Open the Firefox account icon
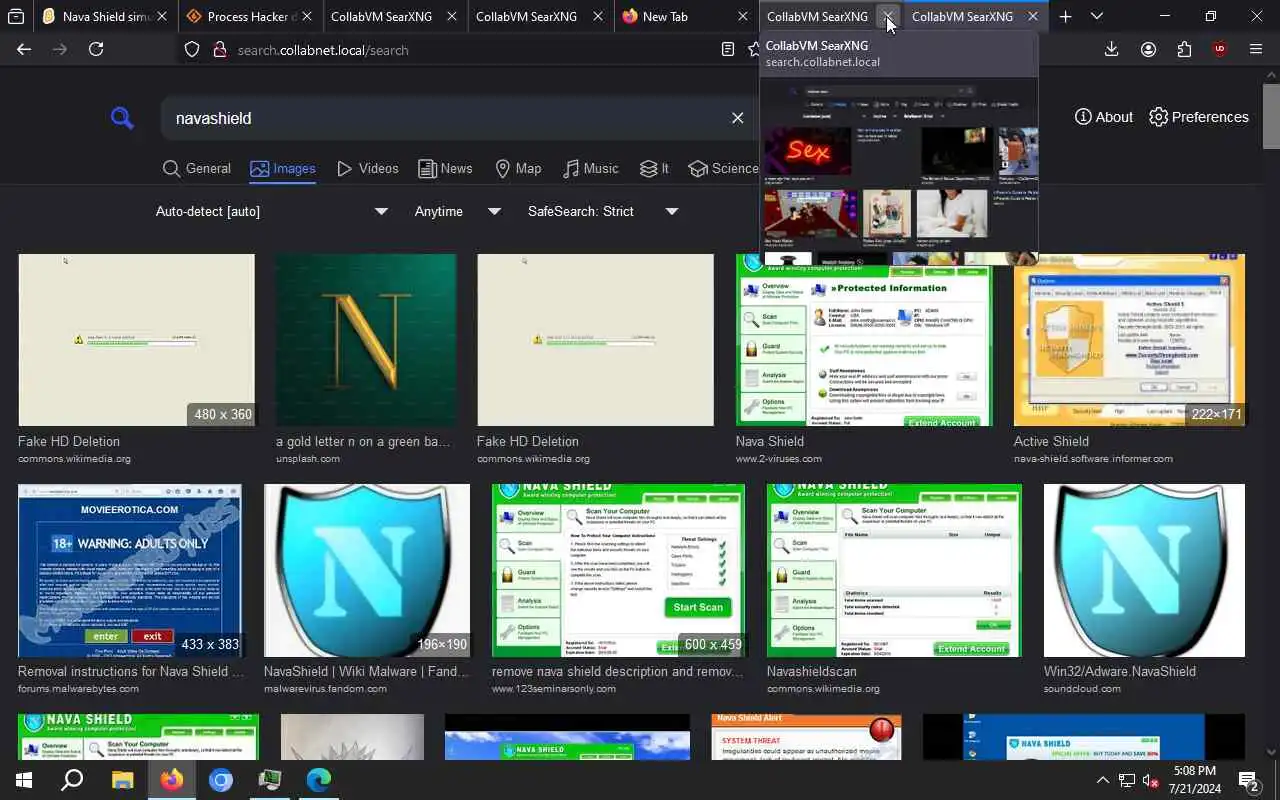This screenshot has height=800, width=1280. pyautogui.click(x=1148, y=49)
